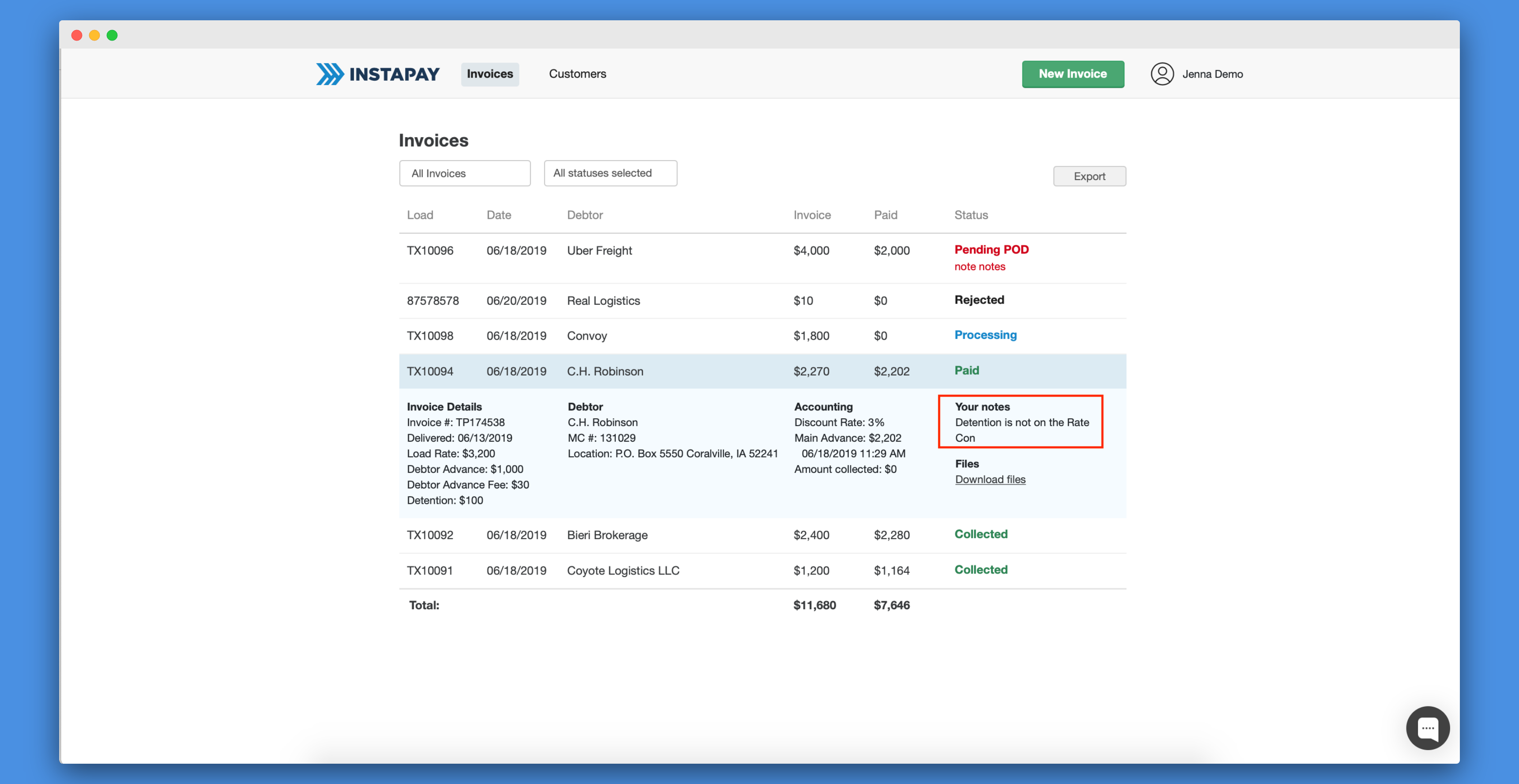Viewport: 1519px width, 784px height.
Task: Click the Invoices page heading
Action: [x=433, y=140]
